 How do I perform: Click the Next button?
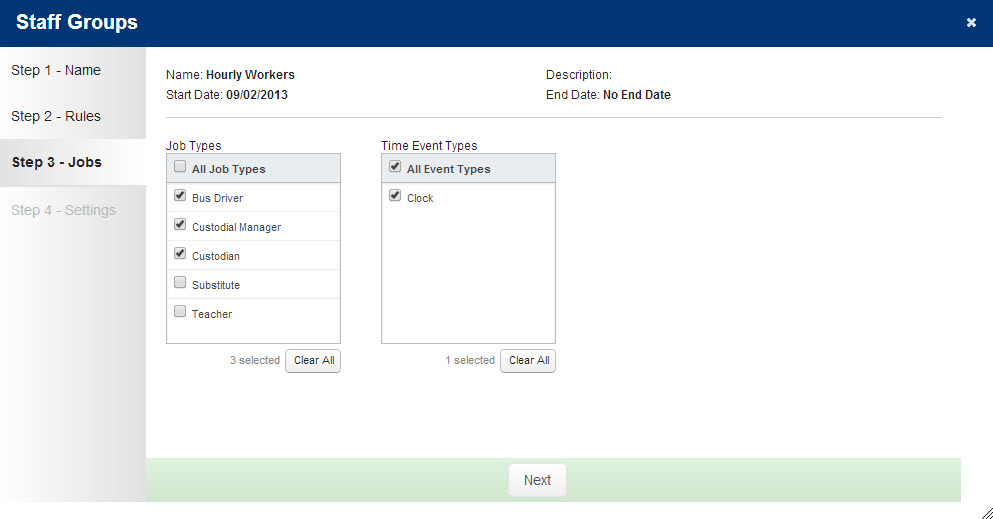[x=537, y=480]
